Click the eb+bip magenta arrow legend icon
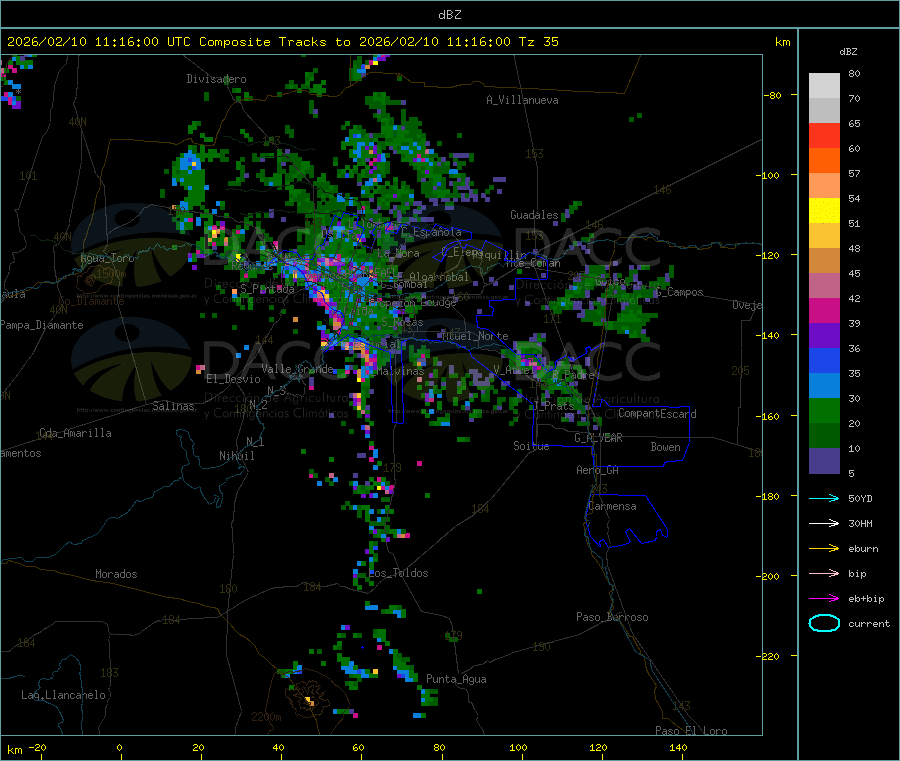Screen dimensions: 900x761 point(824,599)
